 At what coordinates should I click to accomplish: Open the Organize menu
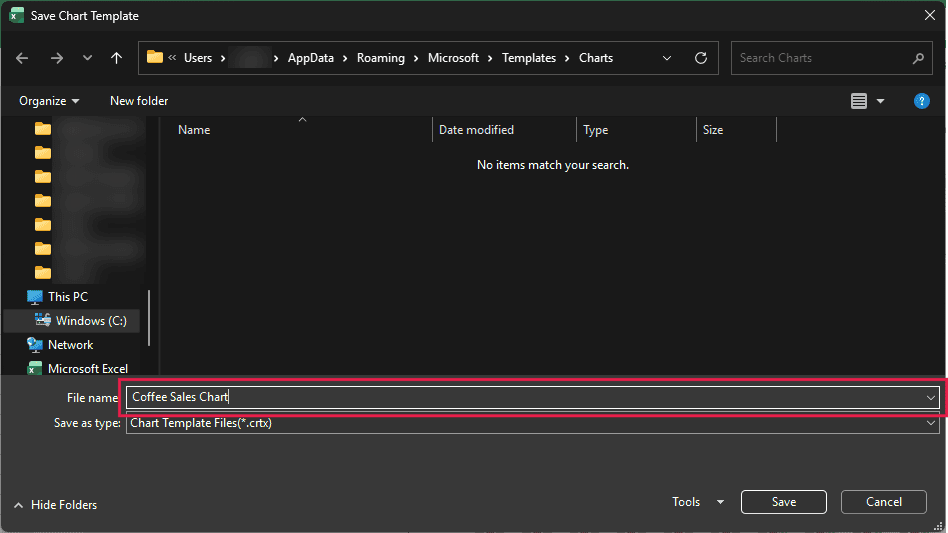pos(49,101)
